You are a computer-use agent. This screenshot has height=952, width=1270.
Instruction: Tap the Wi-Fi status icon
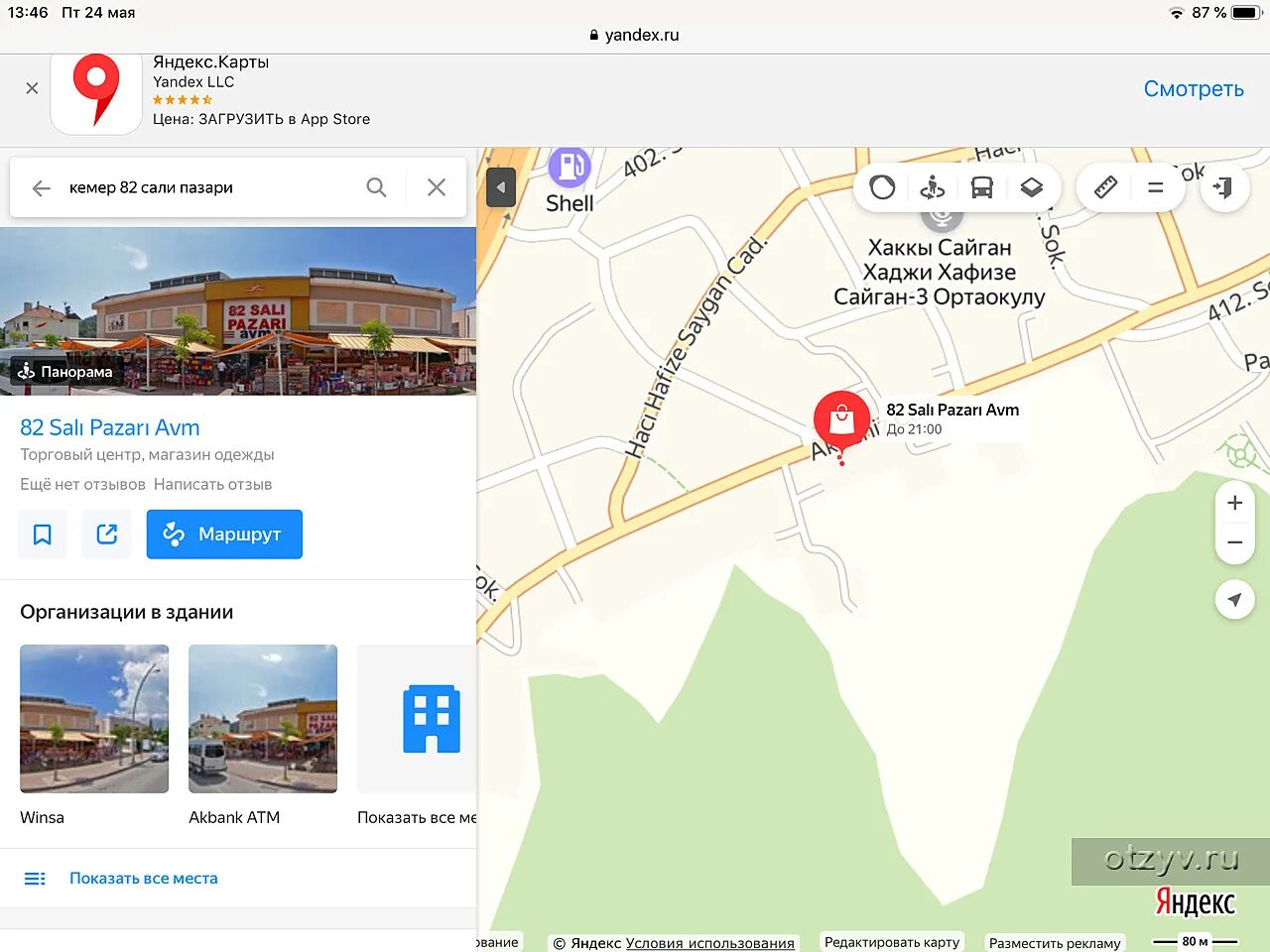click(1177, 13)
